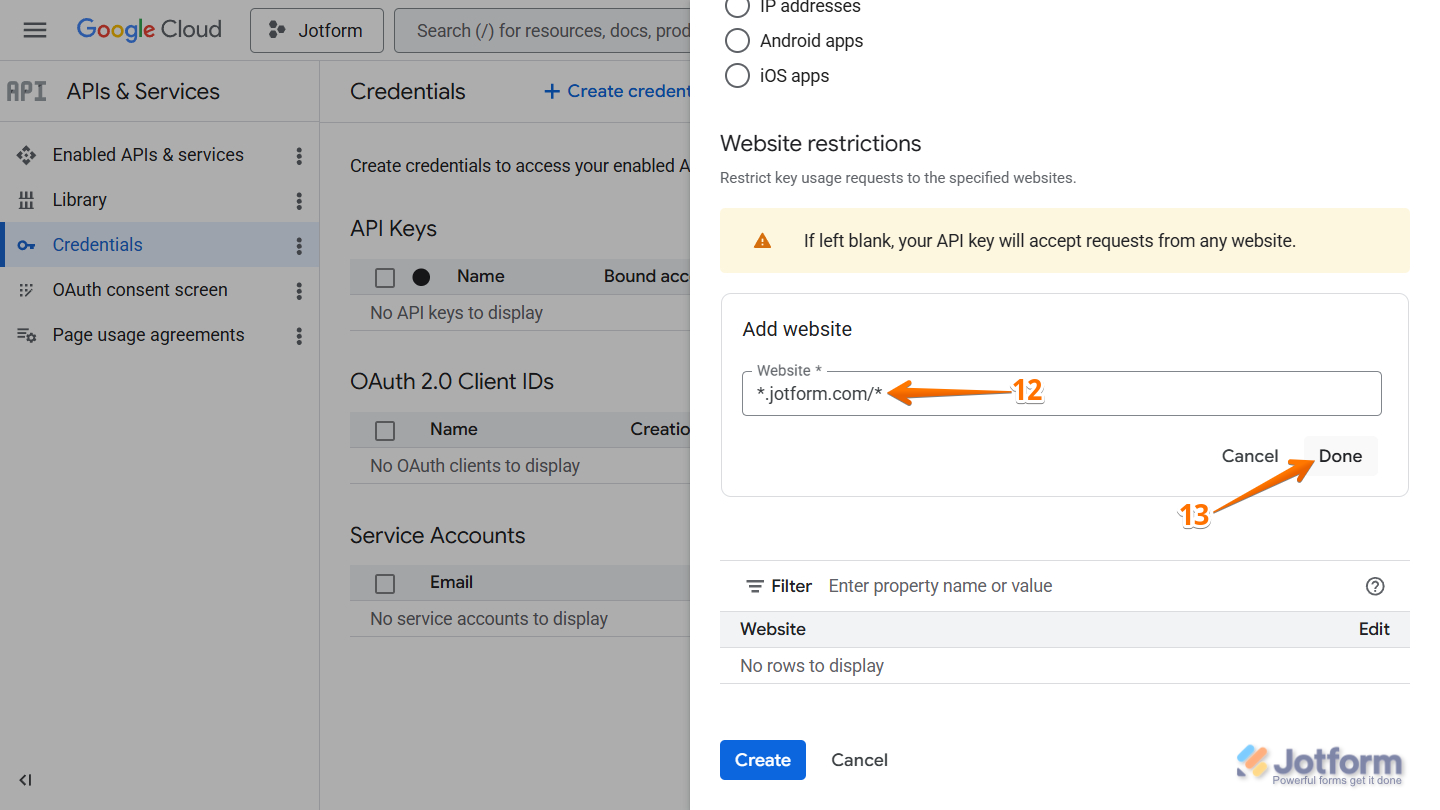1440x810 pixels.
Task: Toggle the API Keys select-all checkbox
Action: point(385,276)
